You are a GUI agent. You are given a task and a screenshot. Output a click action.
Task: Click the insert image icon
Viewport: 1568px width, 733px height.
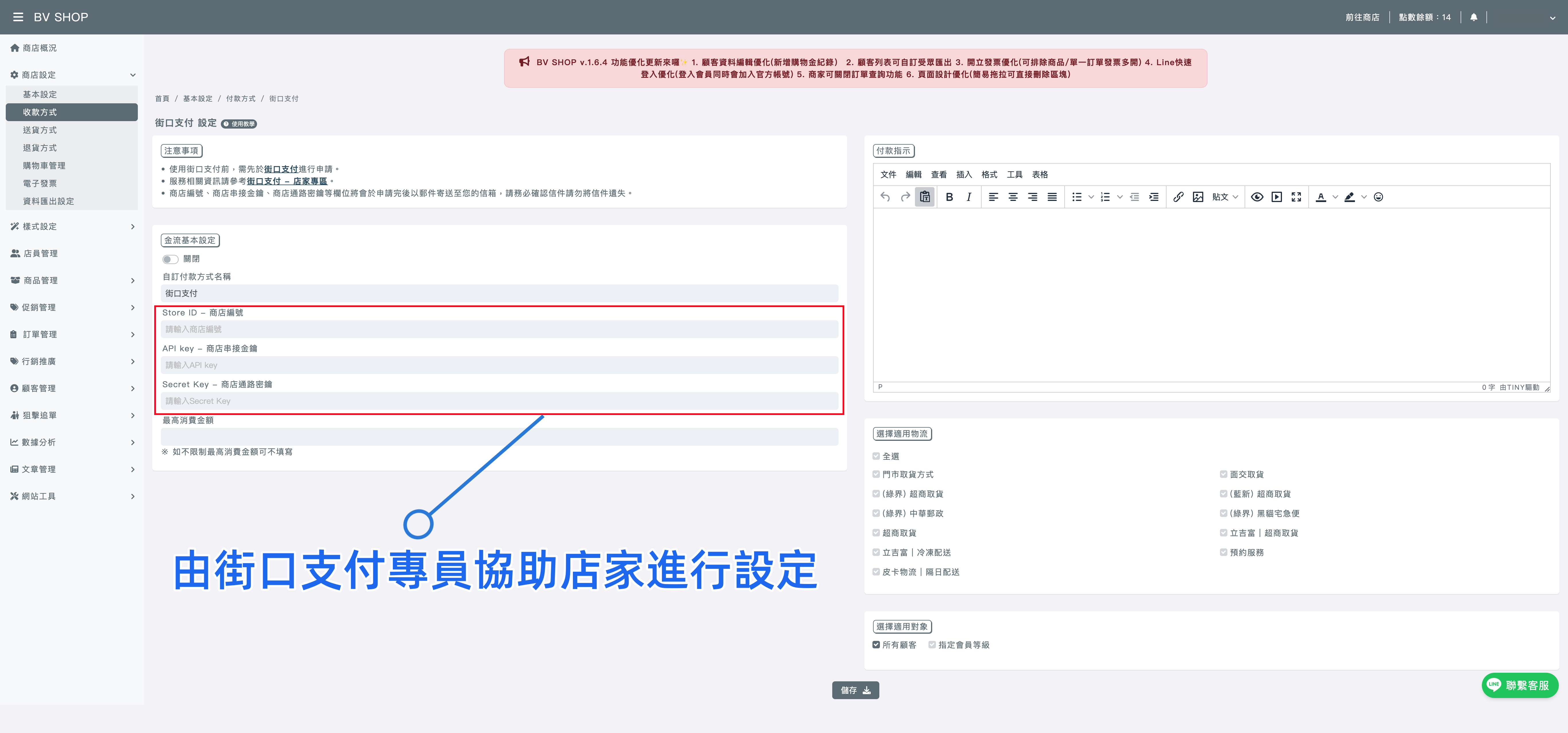pyautogui.click(x=1198, y=197)
